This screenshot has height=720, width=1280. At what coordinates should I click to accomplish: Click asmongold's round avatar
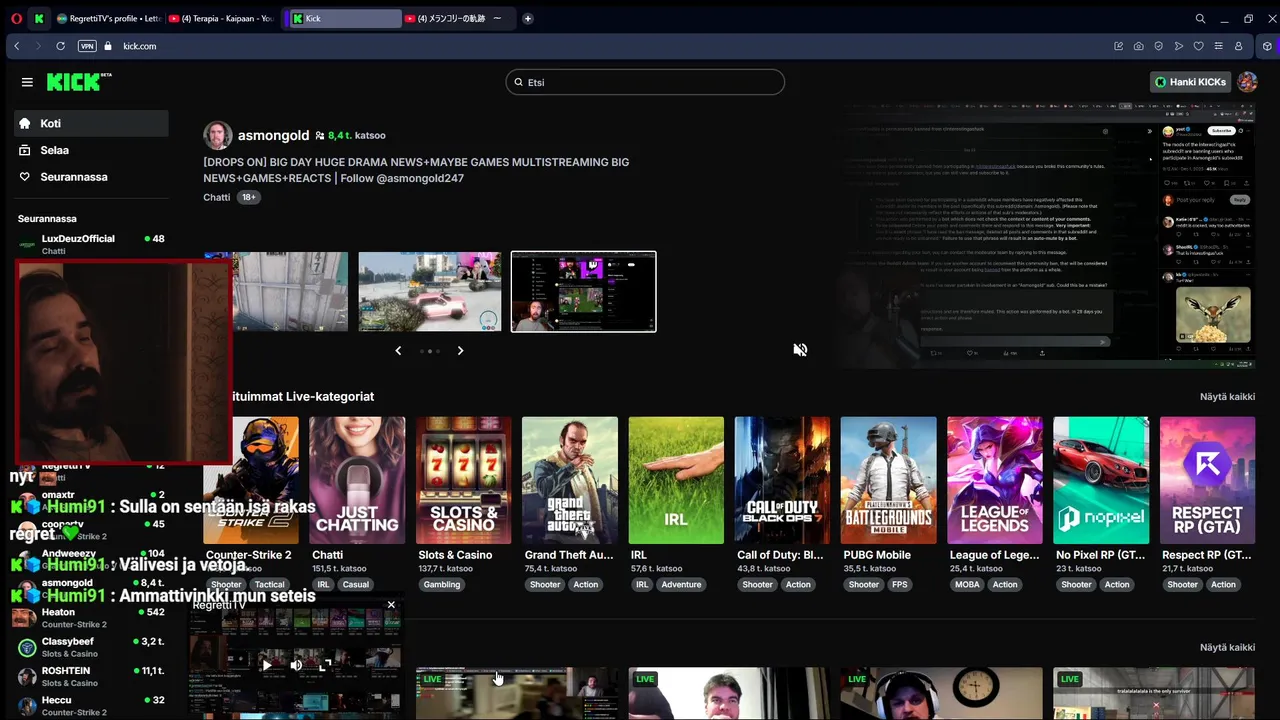tap(217, 135)
